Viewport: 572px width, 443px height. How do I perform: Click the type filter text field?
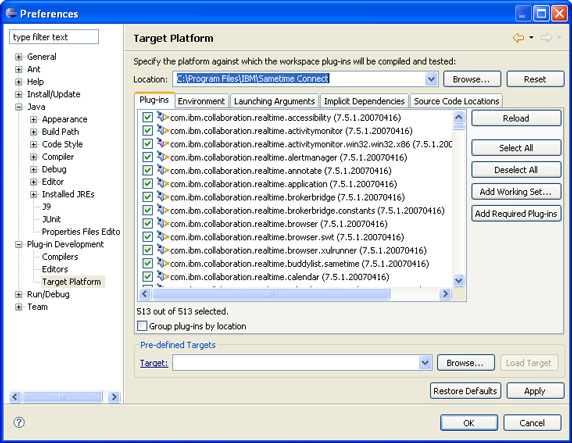[x=54, y=37]
